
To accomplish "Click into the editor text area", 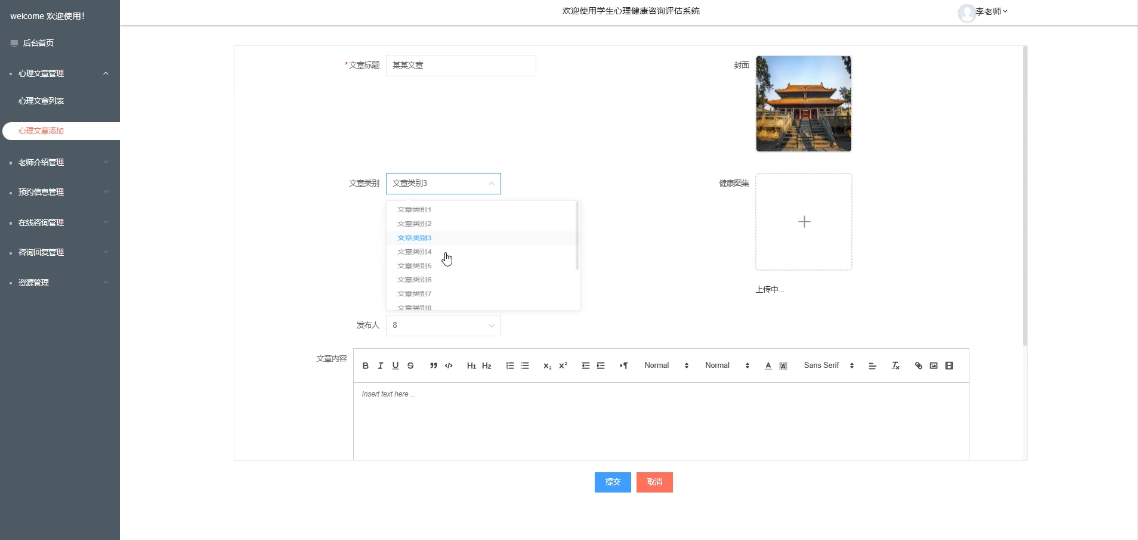I will click(x=661, y=421).
